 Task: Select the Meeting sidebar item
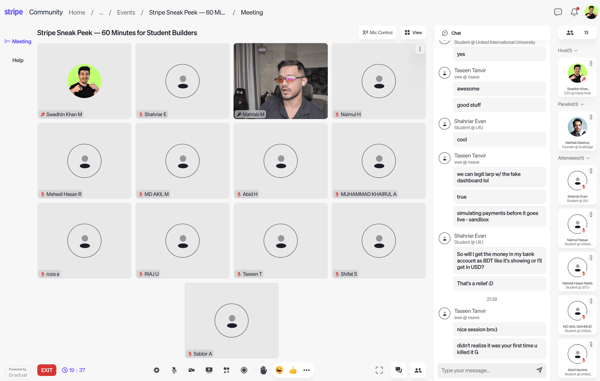[18, 41]
